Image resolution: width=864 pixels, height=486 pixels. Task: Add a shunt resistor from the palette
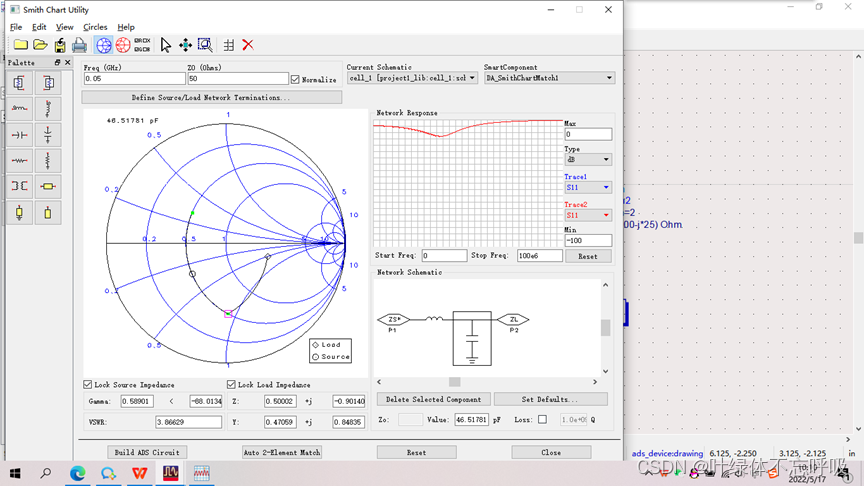coord(48,160)
